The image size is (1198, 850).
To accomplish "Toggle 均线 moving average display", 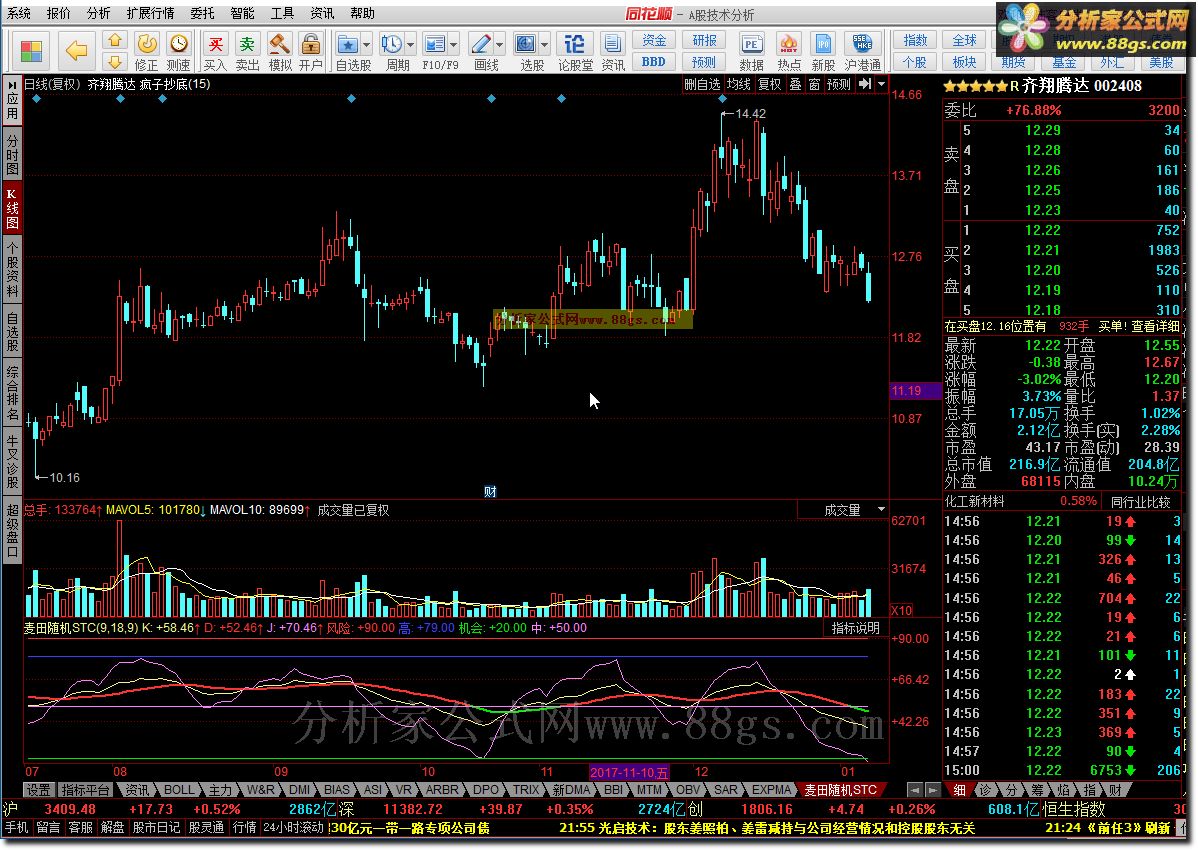I will [x=738, y=84].
